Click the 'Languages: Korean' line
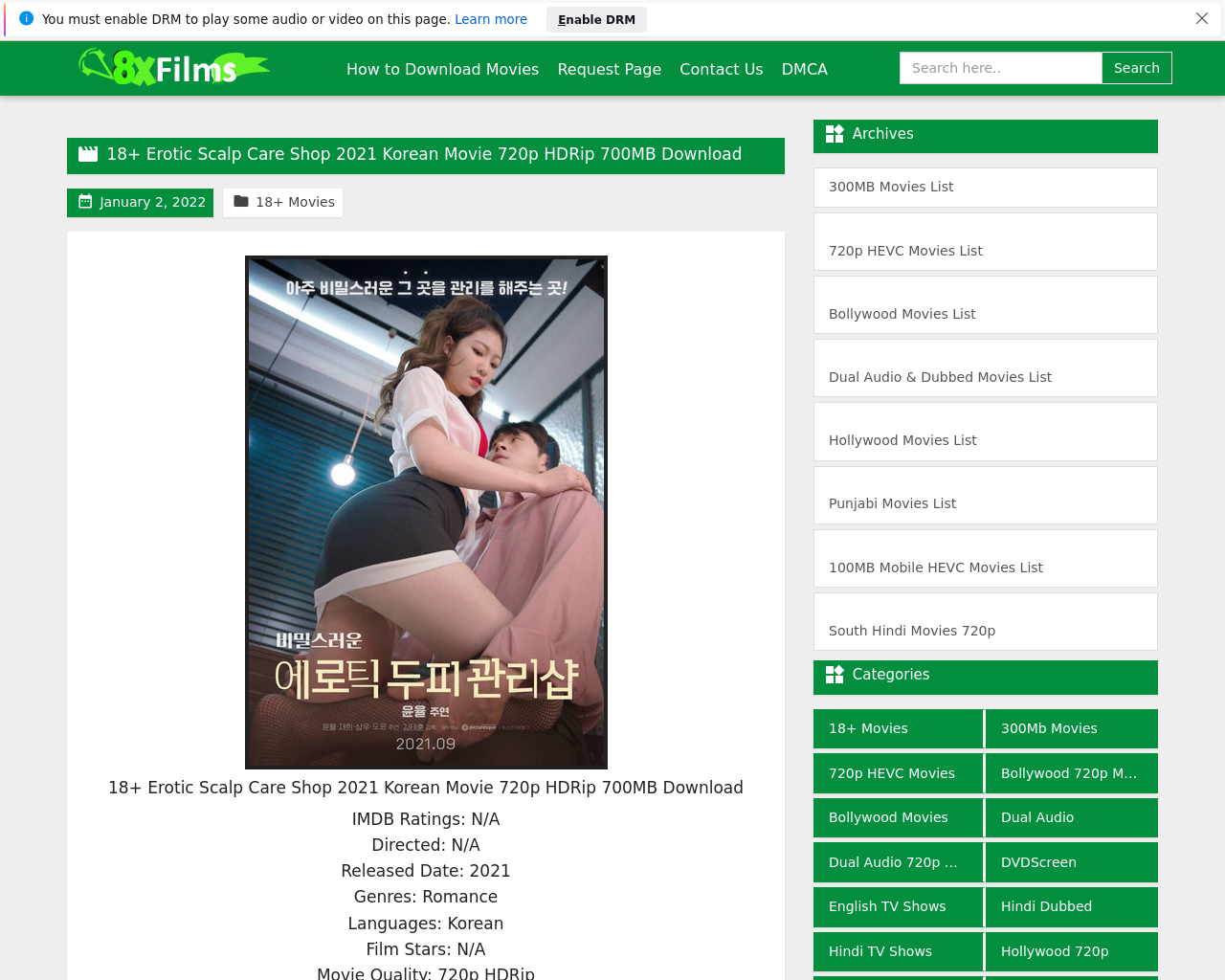Screen dimensions: 1225x980 tap(426, 924)
